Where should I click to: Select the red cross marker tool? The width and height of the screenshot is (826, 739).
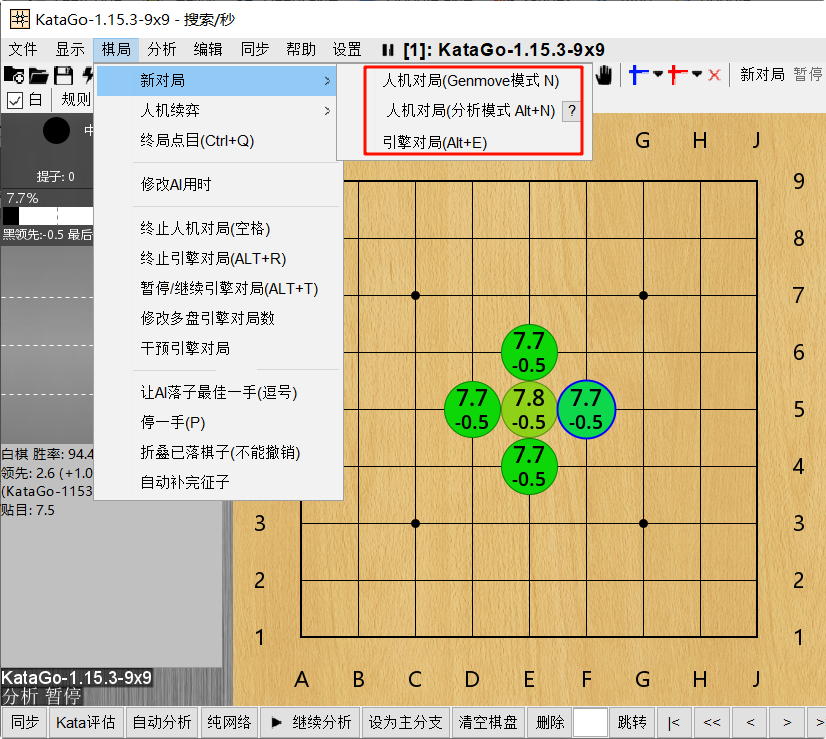[675, 74]
